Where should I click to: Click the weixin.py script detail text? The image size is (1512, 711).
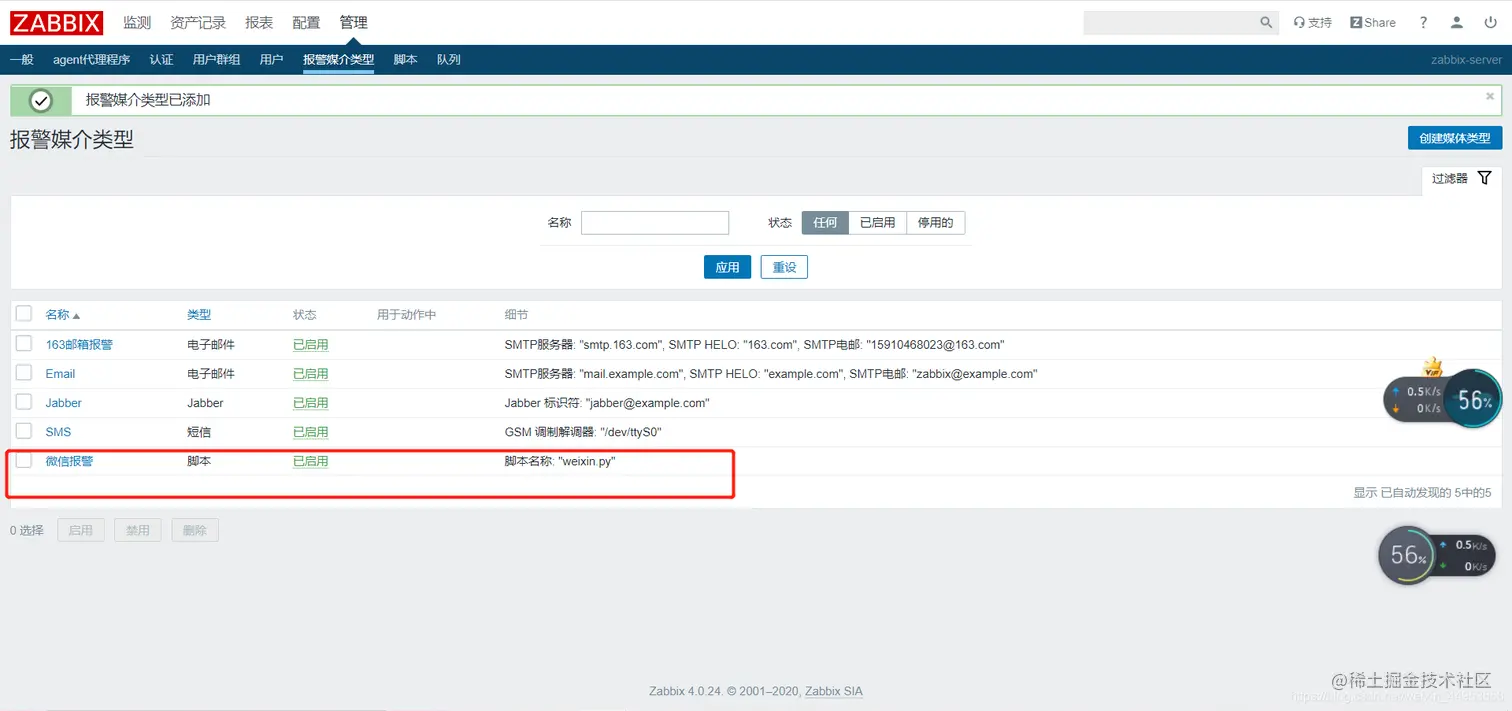(x=560, y=461)
